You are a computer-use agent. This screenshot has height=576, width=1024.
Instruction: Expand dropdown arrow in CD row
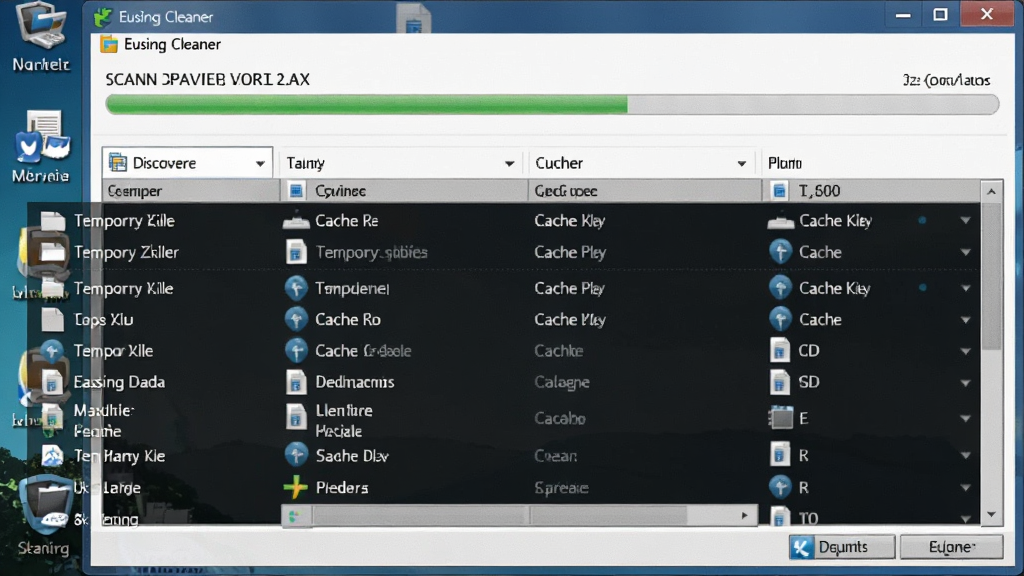click(965, 351)
